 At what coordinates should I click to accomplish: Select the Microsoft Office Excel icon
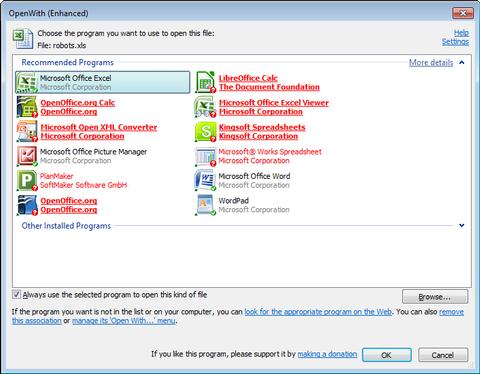point(27,82)
